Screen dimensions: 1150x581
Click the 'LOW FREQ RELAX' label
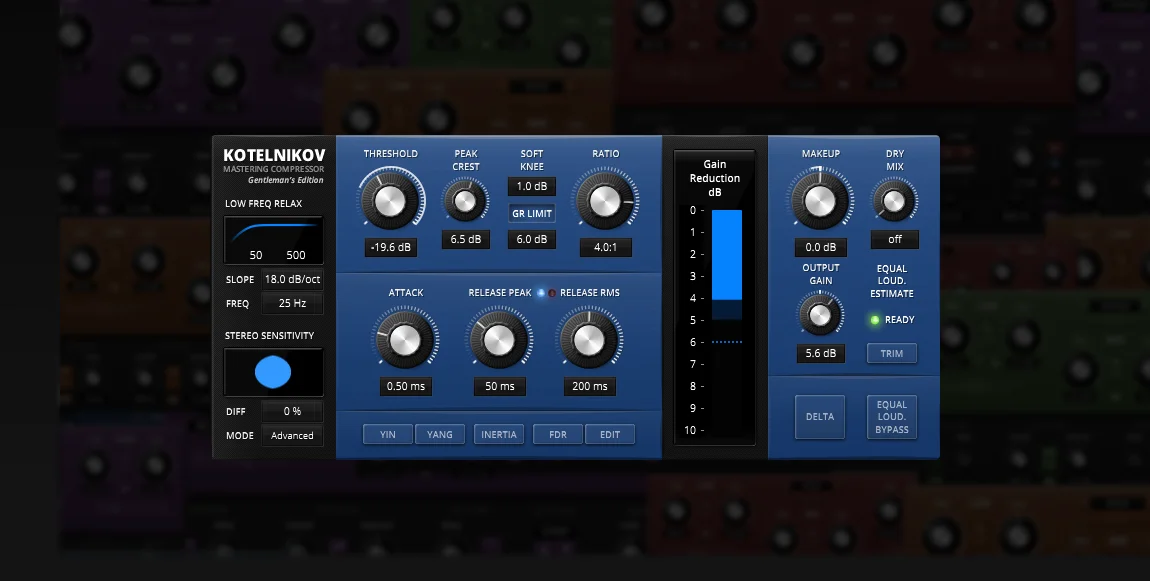click(x=263, y=203)
